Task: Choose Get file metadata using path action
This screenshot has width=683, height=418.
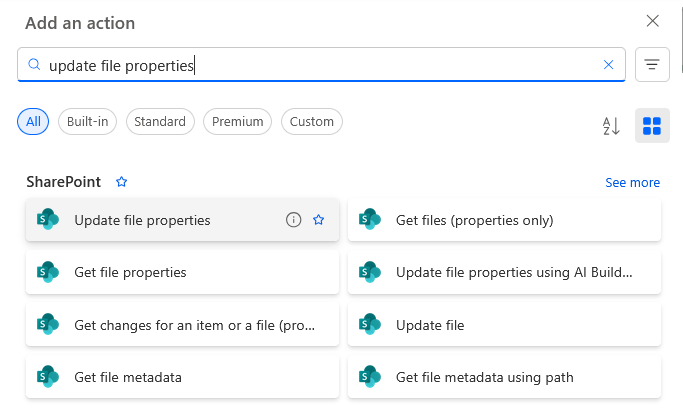Action: point(504,377)
